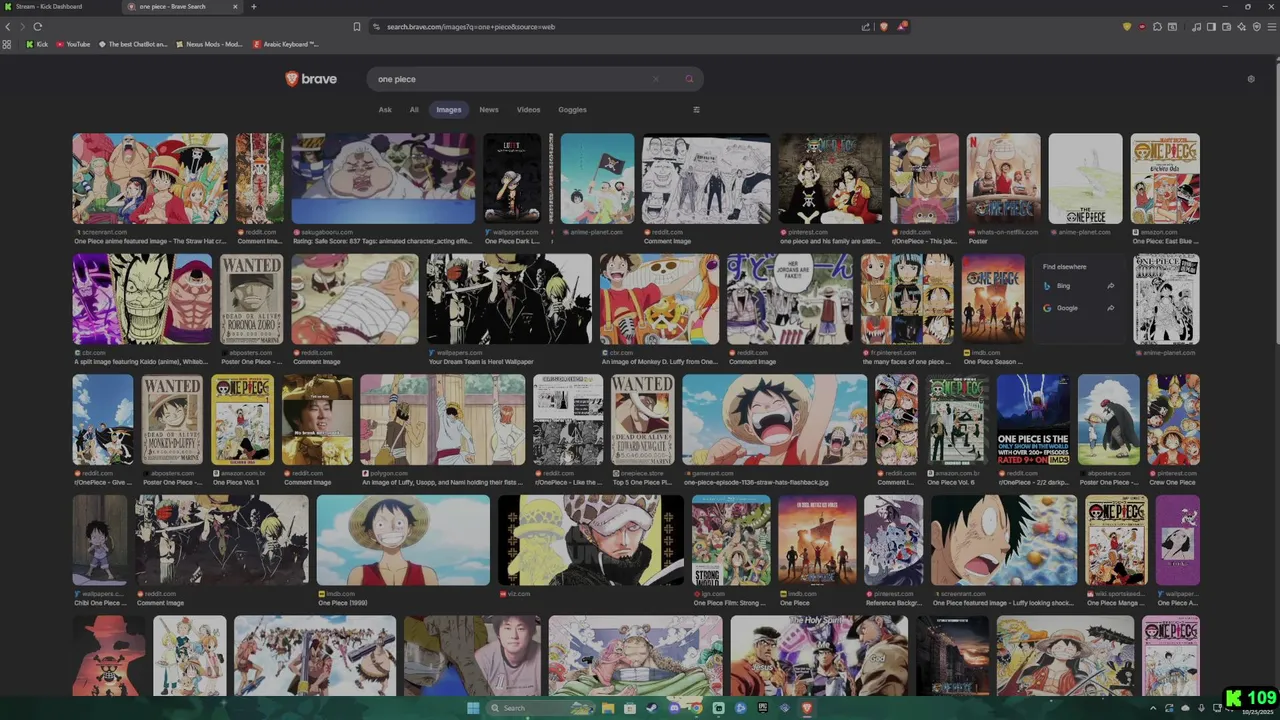Open 'The best ChatBot' bookmark

pyautogui.click(x=132, y=44)
